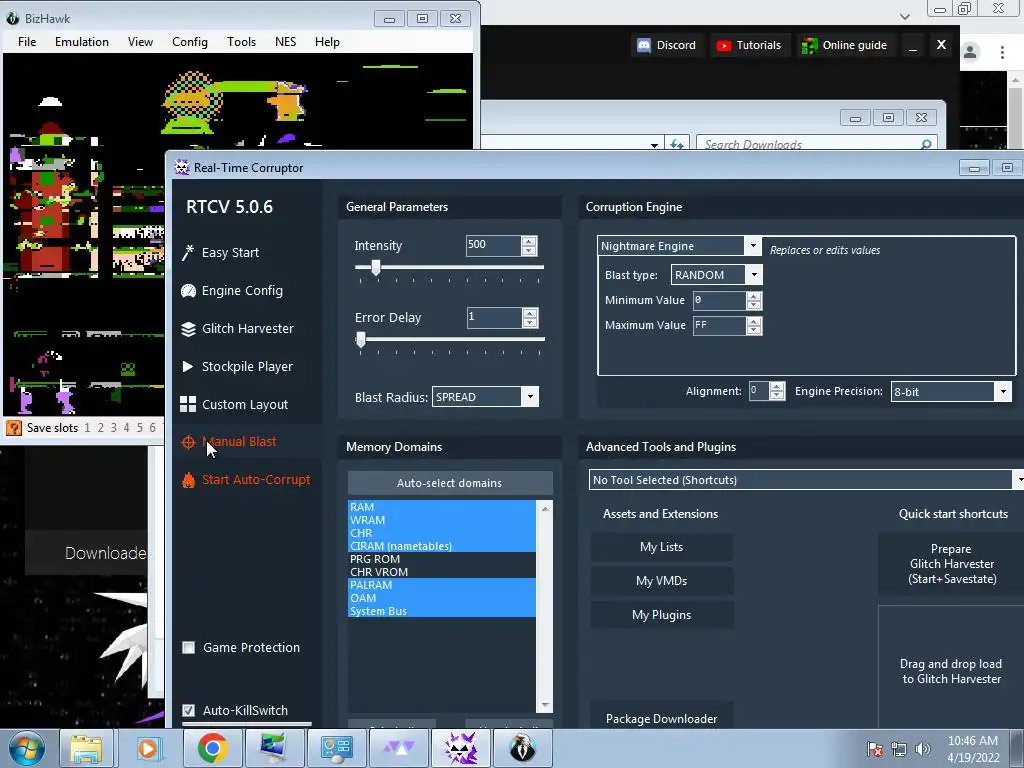Increase Intensity stepper up arrow
Image resolution: width=1024 pixels, height=768 pixels.
pos(529,241)
